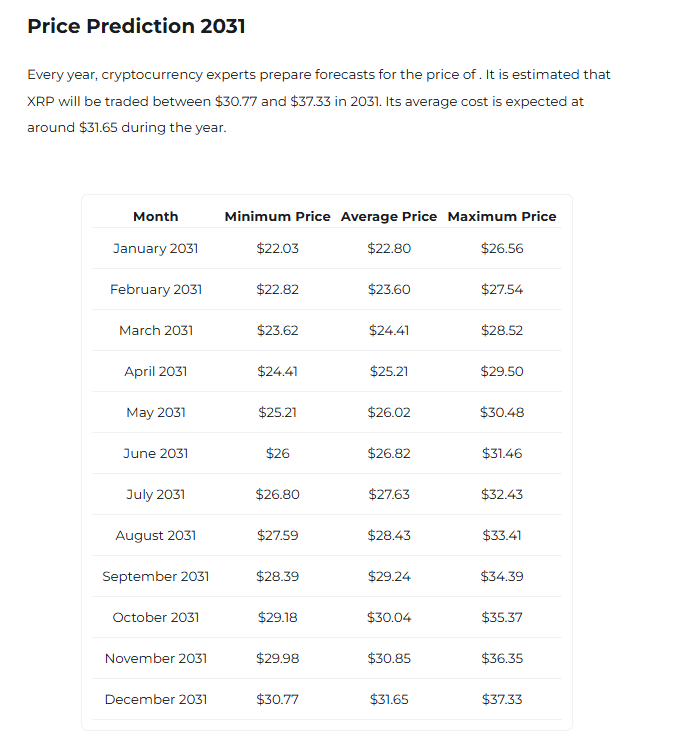Click the Average Price column header
Image resolution: width=680 pixels, height=739 pixels.
pyautogui.click(x=389, y=216)
